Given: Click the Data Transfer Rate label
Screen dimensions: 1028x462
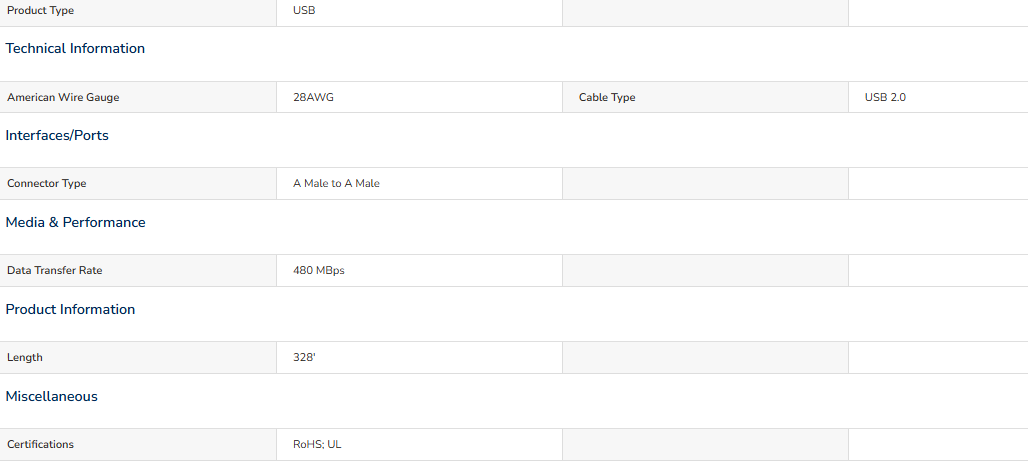Looking at the screenshot, I should point(54,271).
